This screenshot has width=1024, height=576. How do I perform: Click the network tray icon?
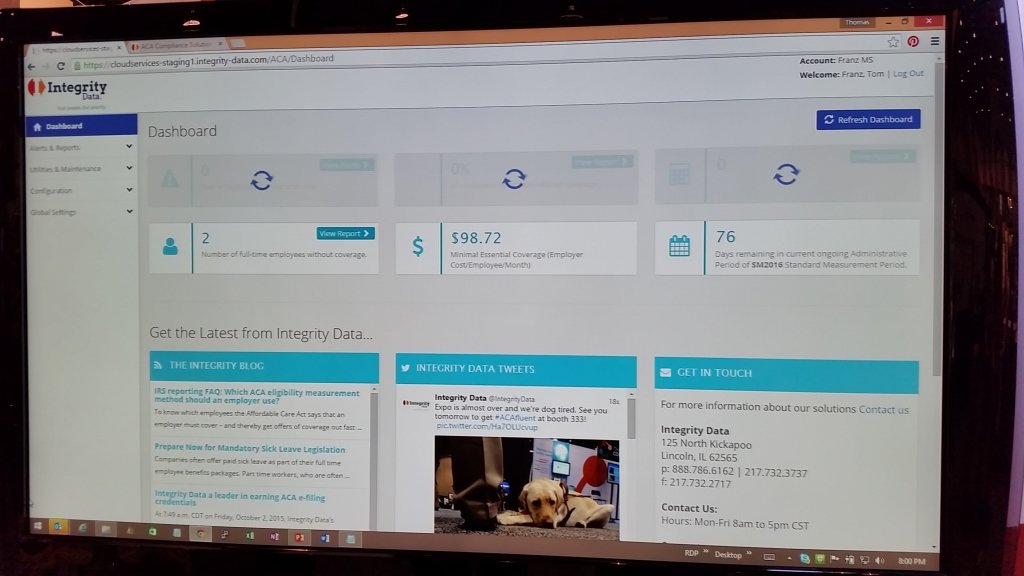point(864,560)
